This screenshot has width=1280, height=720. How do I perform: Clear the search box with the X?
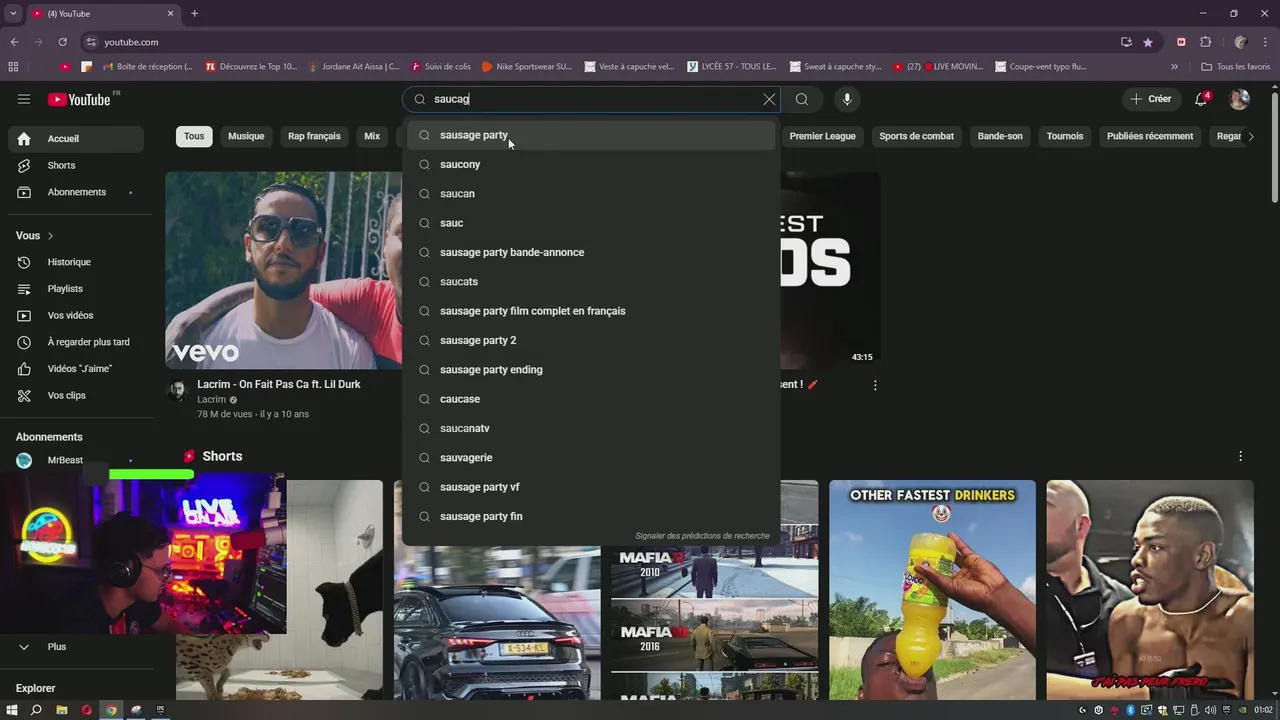click(769, 99)
